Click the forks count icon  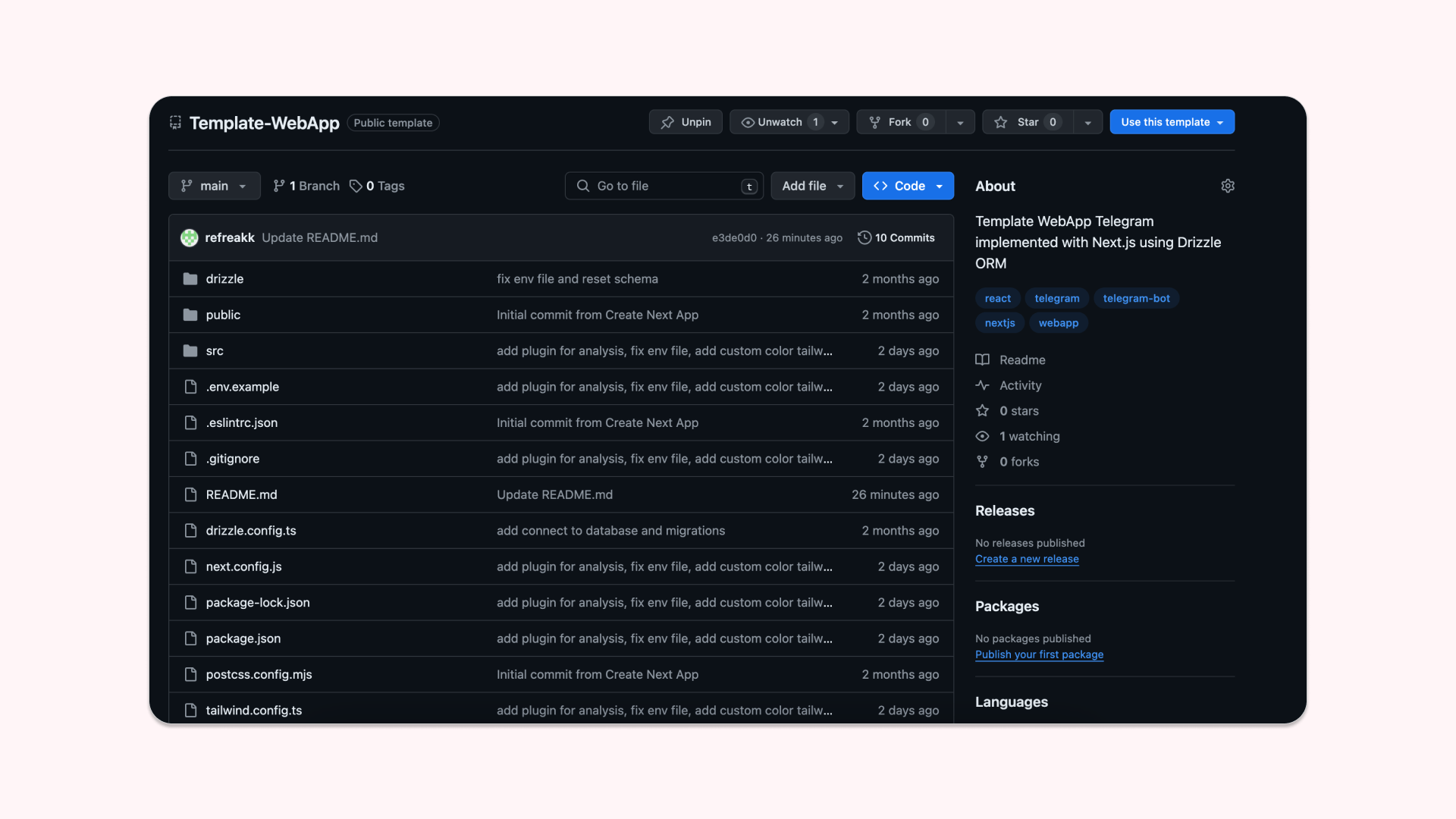pos(982,462)
